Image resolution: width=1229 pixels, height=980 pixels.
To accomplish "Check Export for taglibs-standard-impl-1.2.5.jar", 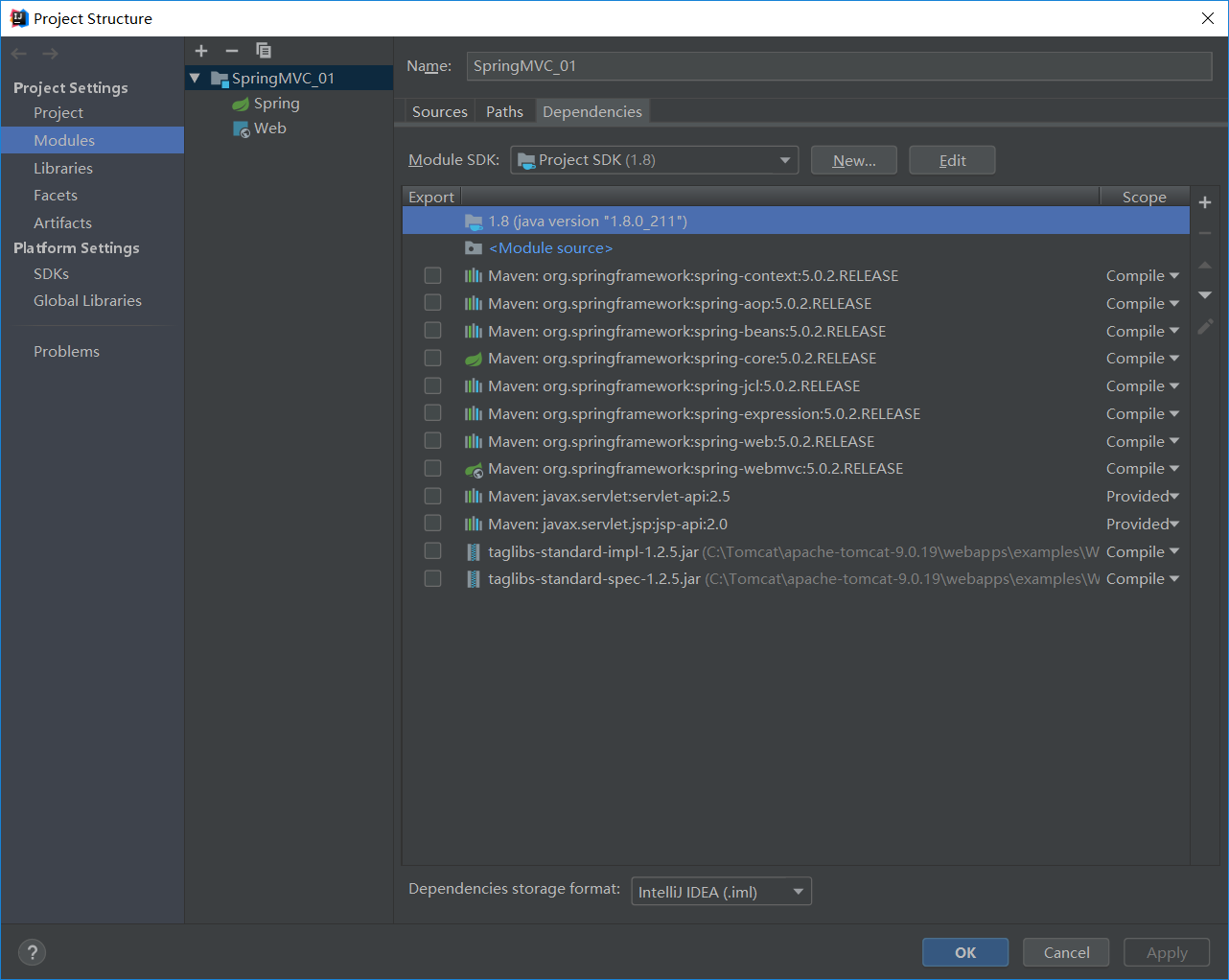I will (432, 551).
